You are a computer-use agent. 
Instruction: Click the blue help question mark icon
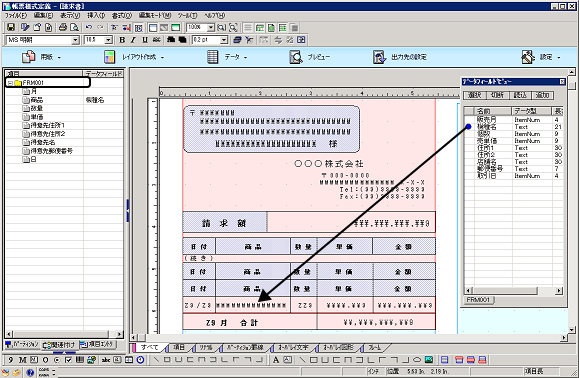point(30,372)
